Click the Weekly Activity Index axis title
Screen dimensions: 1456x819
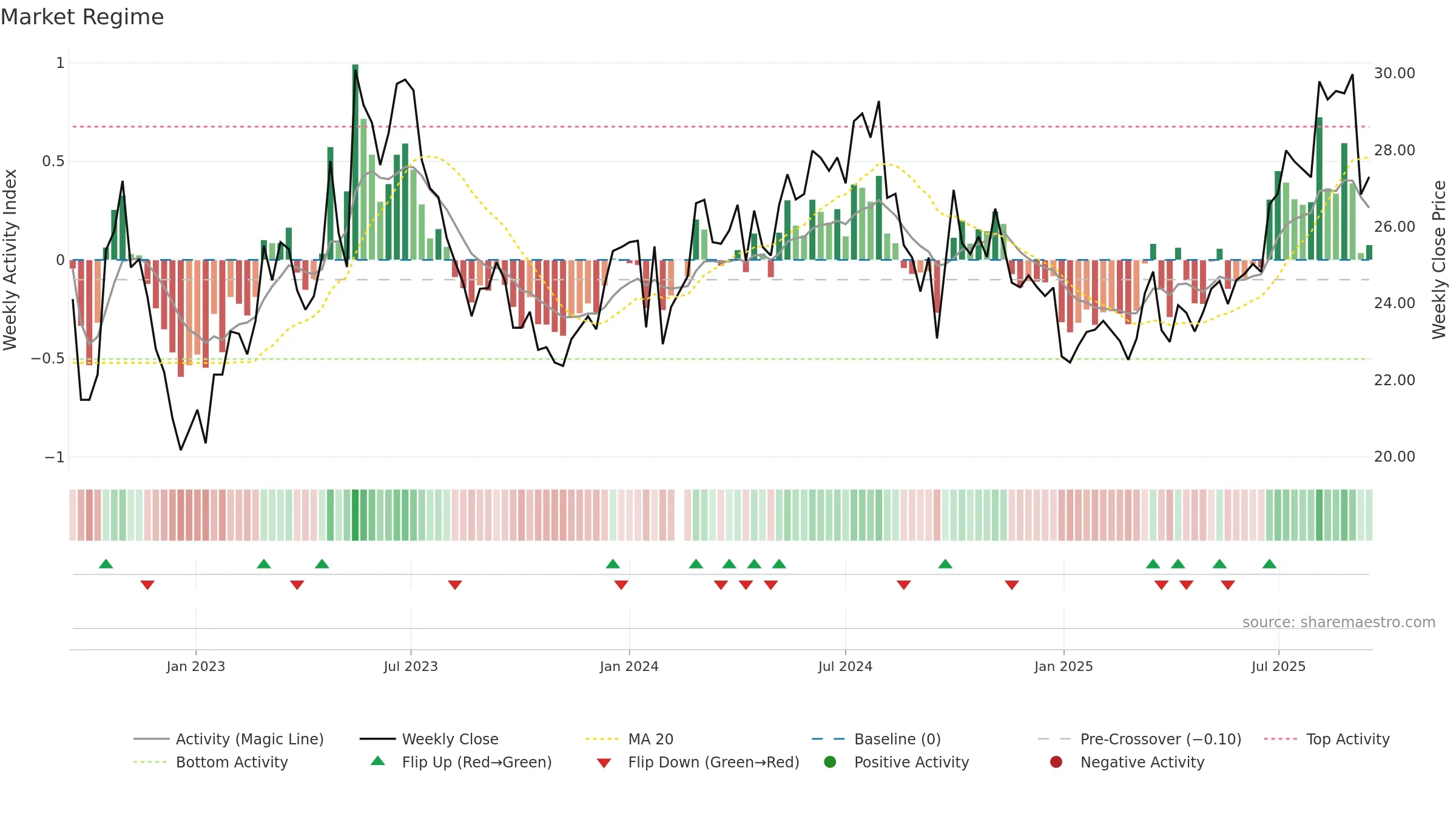[x=10, y=260]
